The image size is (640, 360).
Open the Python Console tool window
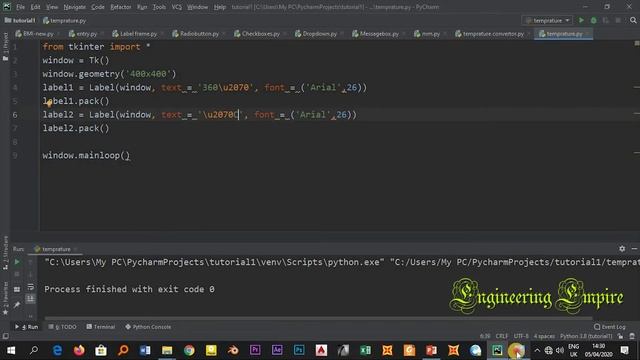[x=148, y=327]
